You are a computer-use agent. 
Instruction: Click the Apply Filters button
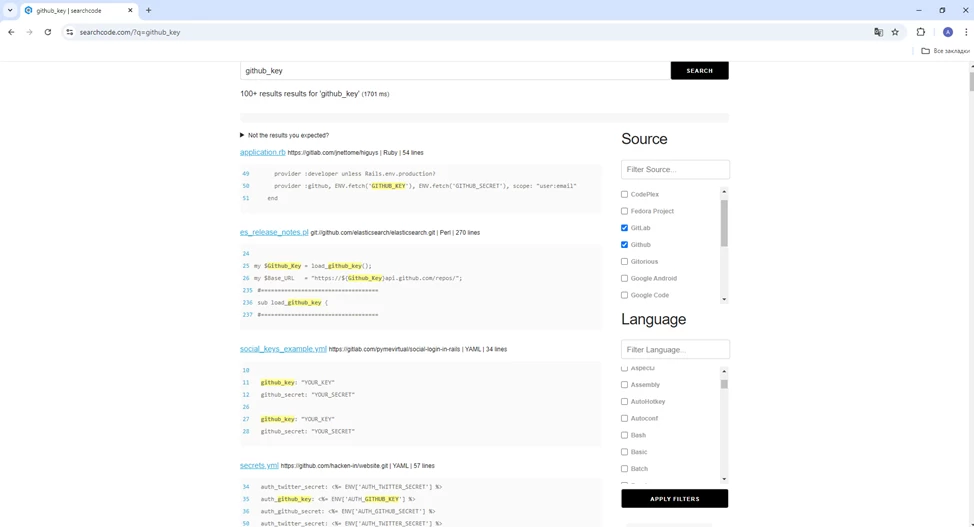tap(674, 498)
